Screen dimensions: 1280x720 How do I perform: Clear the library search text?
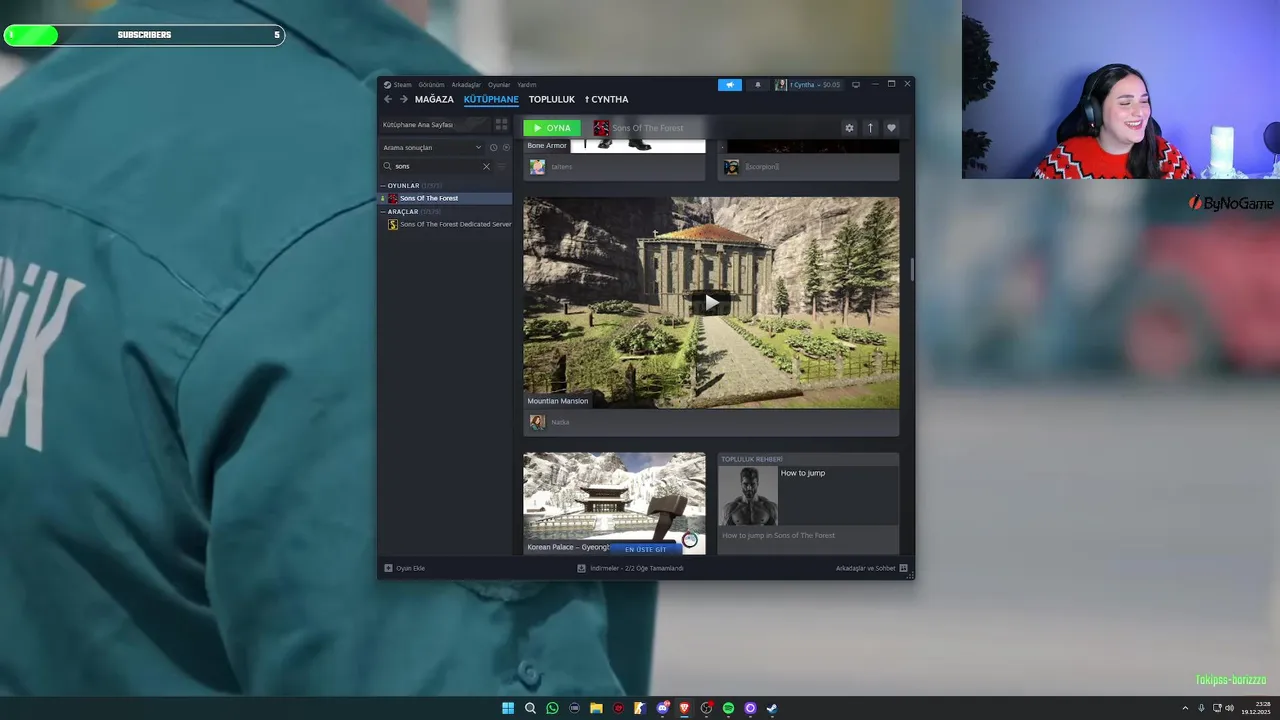coord(486,166)
